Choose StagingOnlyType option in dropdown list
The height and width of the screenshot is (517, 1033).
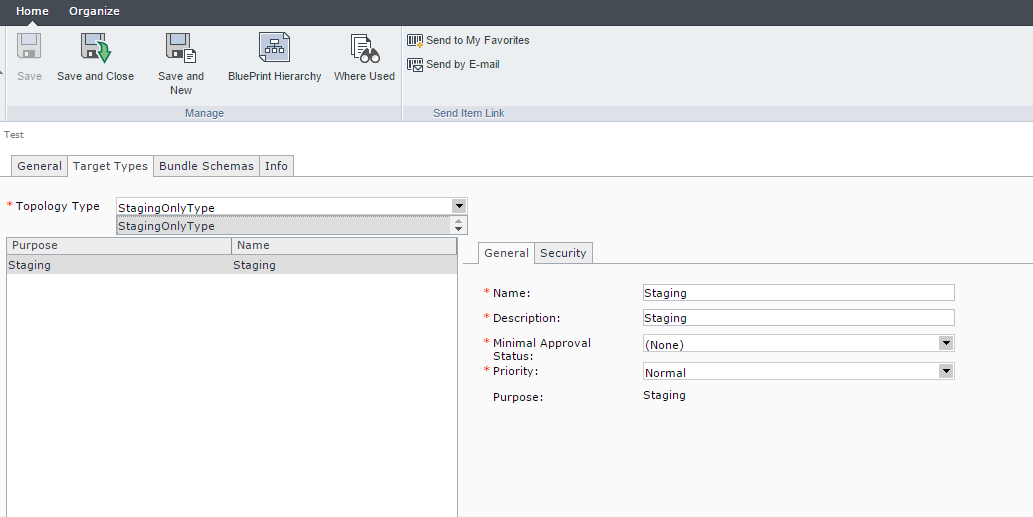pos(286,226)
